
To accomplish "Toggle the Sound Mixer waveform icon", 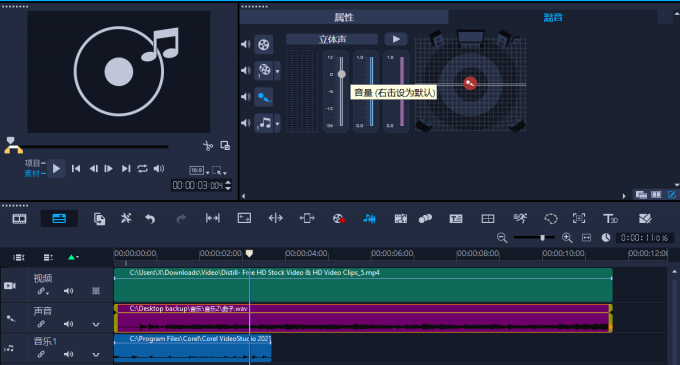I will pyautogui.click(x=369, y=218).
